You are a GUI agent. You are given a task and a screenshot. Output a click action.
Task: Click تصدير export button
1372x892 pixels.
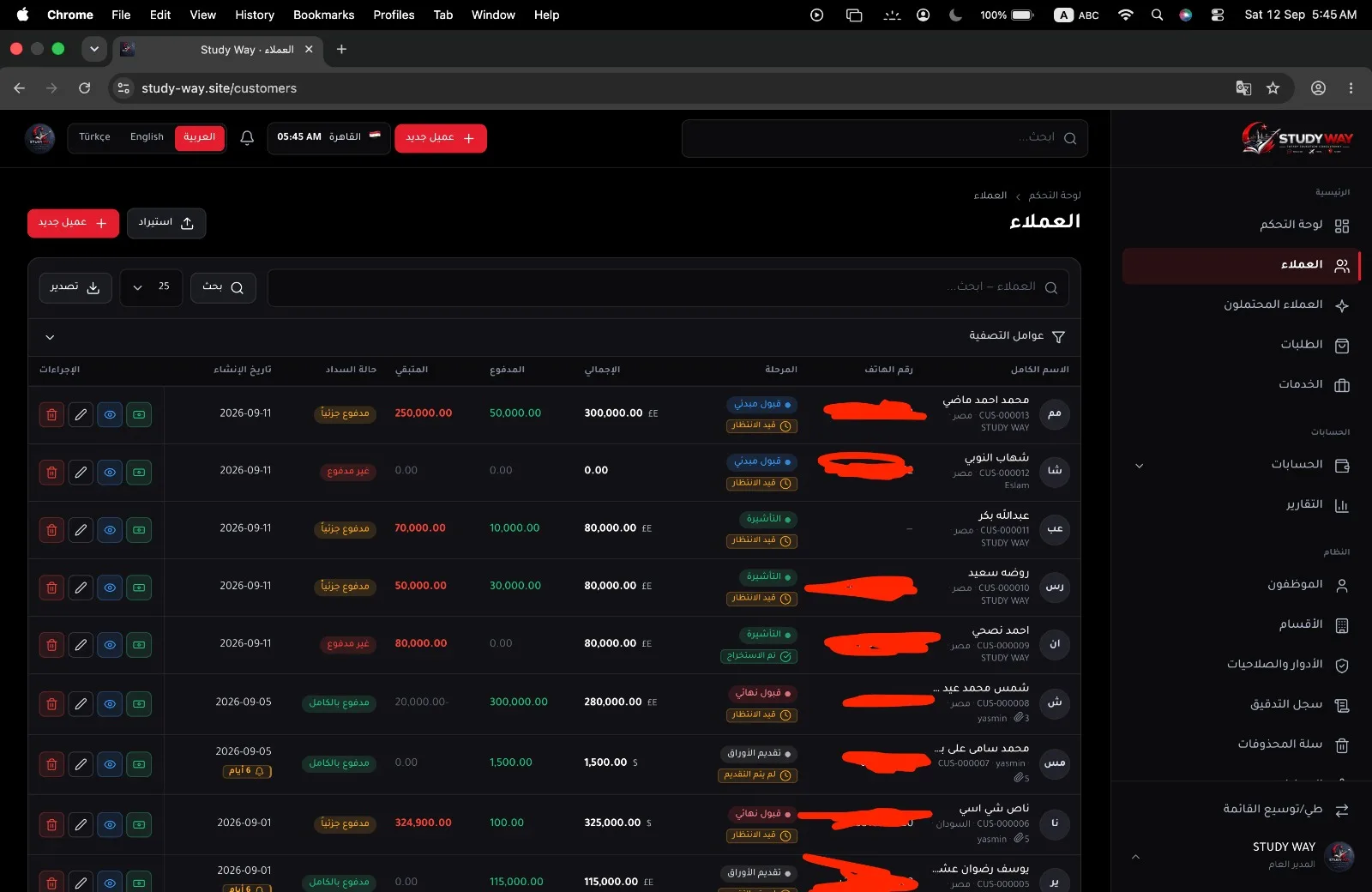tap(75, 287)
